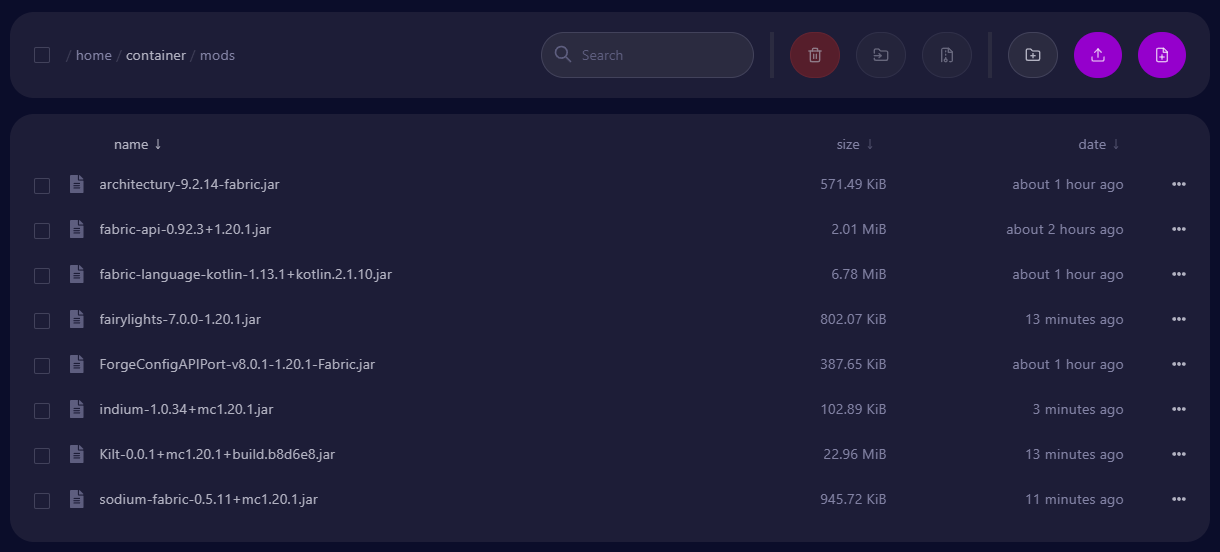Open options menu for architectury-9.2.14-fabric.jar

pyautogui.click(x=1179, y=184)
